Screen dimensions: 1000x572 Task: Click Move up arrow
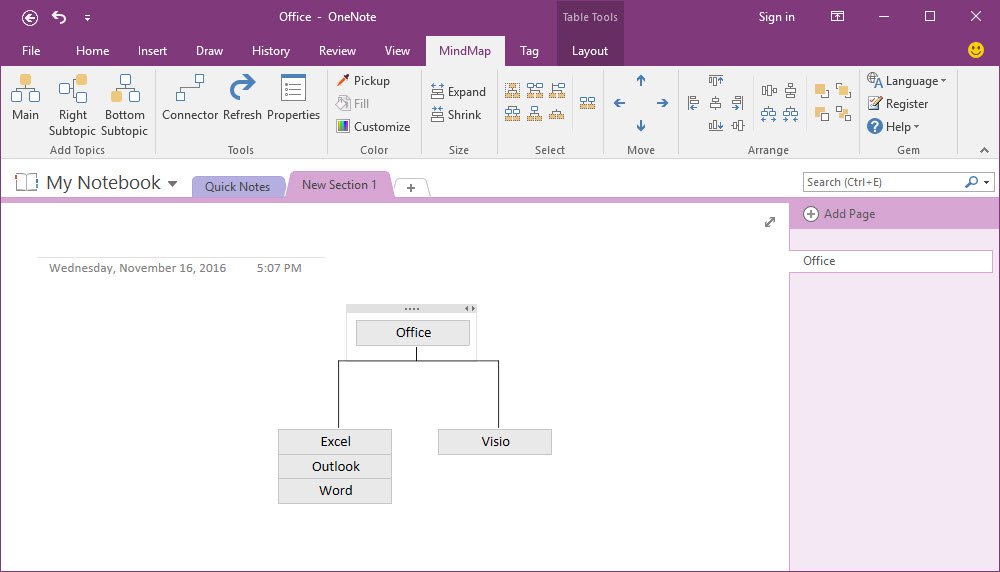(641, 80)
